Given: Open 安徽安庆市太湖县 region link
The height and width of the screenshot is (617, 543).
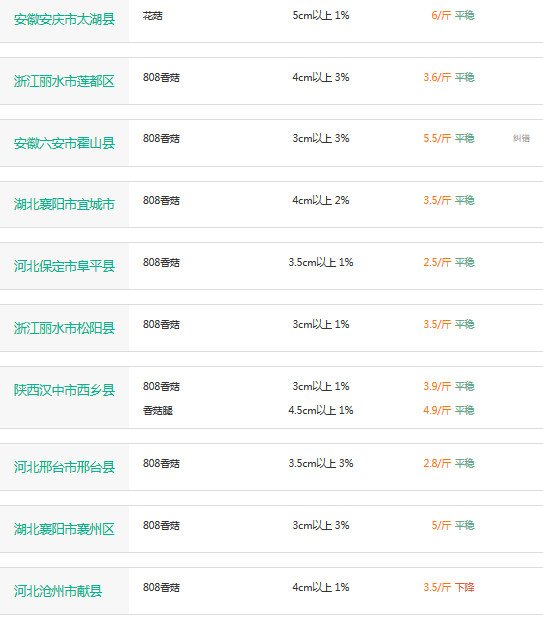Looking at the screenshot, I should pyautogui.click(x=64, y=19).
